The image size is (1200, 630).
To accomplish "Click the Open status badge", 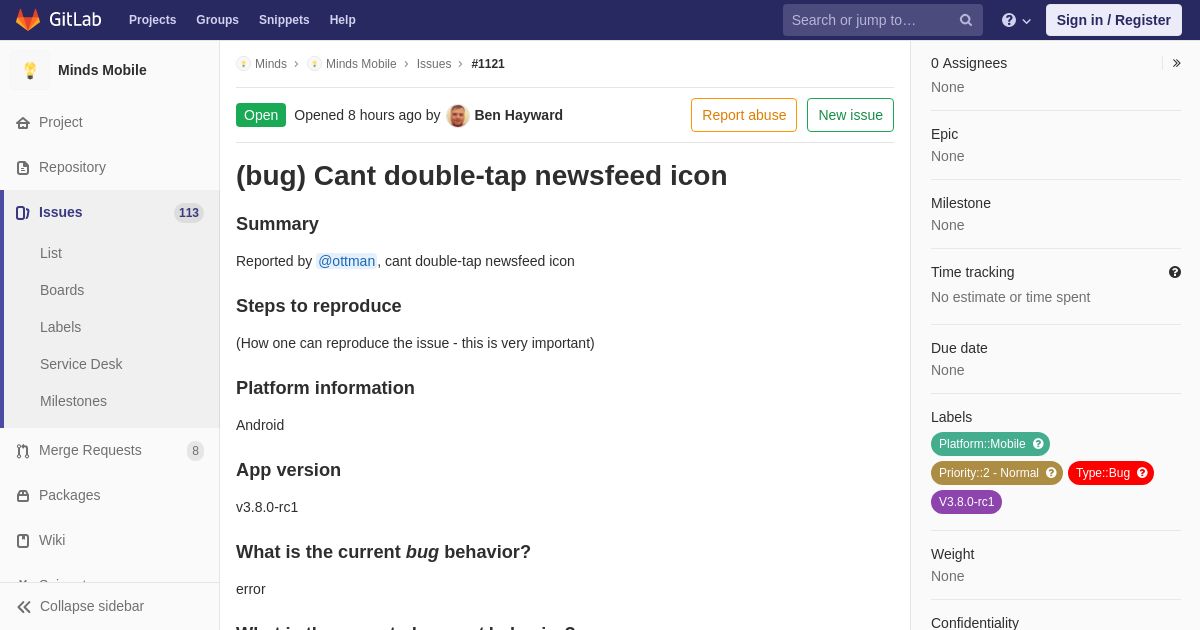I will (261, 115).
